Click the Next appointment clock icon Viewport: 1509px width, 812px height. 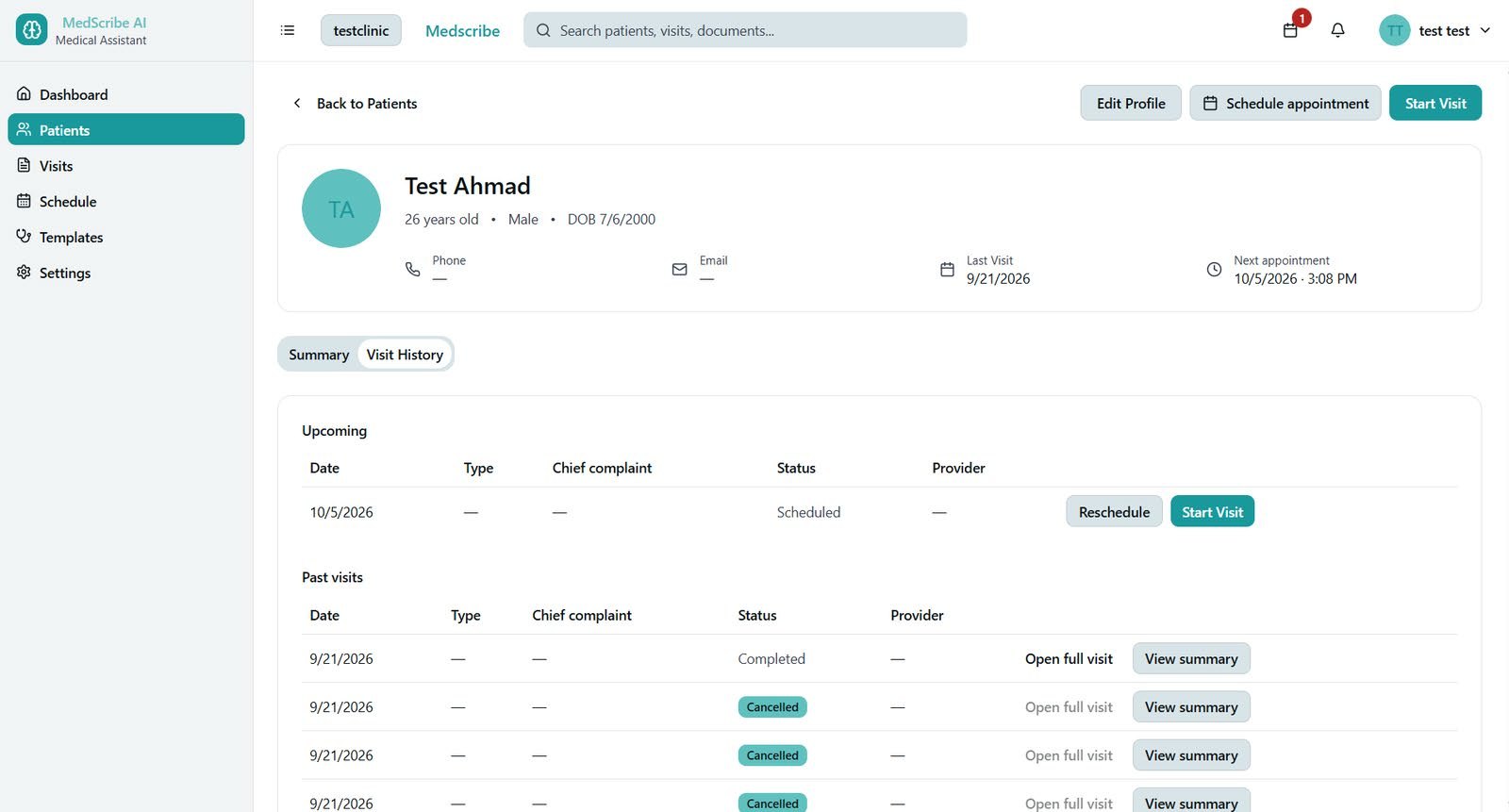pyautogui.click(x=1214, y=270)
